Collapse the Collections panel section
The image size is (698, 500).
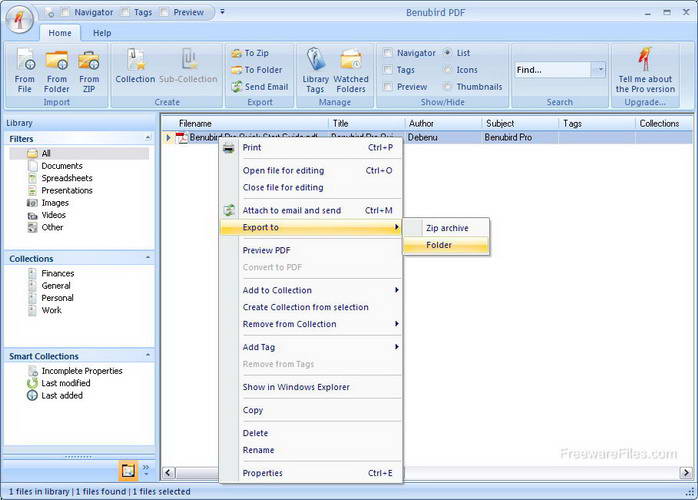pyautogui.click(x=148, y=258)
